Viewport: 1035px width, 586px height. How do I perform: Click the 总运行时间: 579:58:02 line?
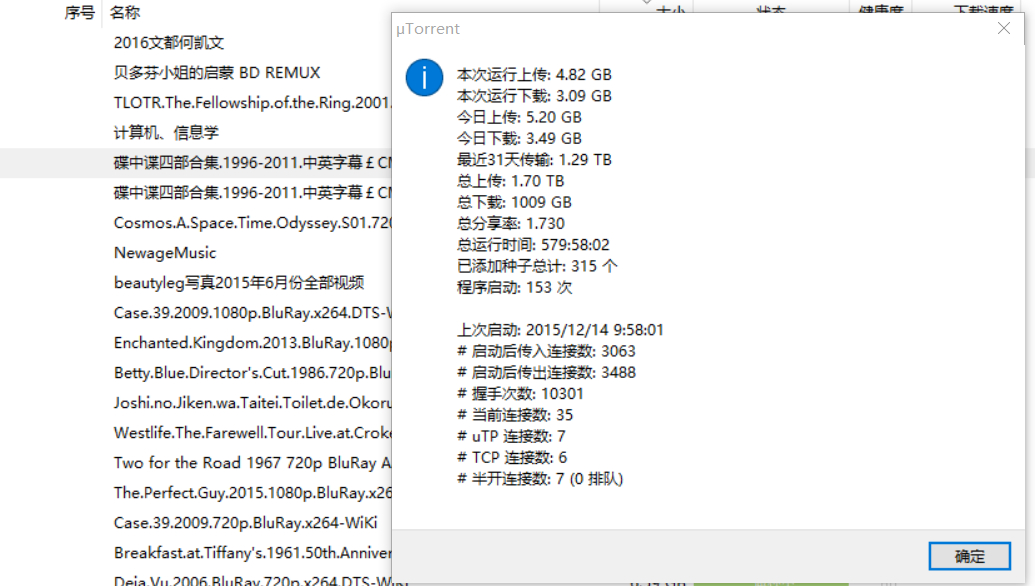[533, 245]
